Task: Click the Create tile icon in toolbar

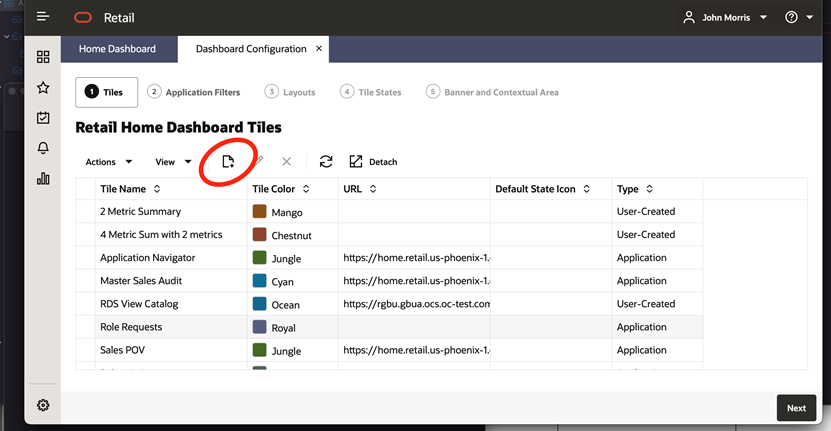Action: pyautogui.click(x=228, y=162)
